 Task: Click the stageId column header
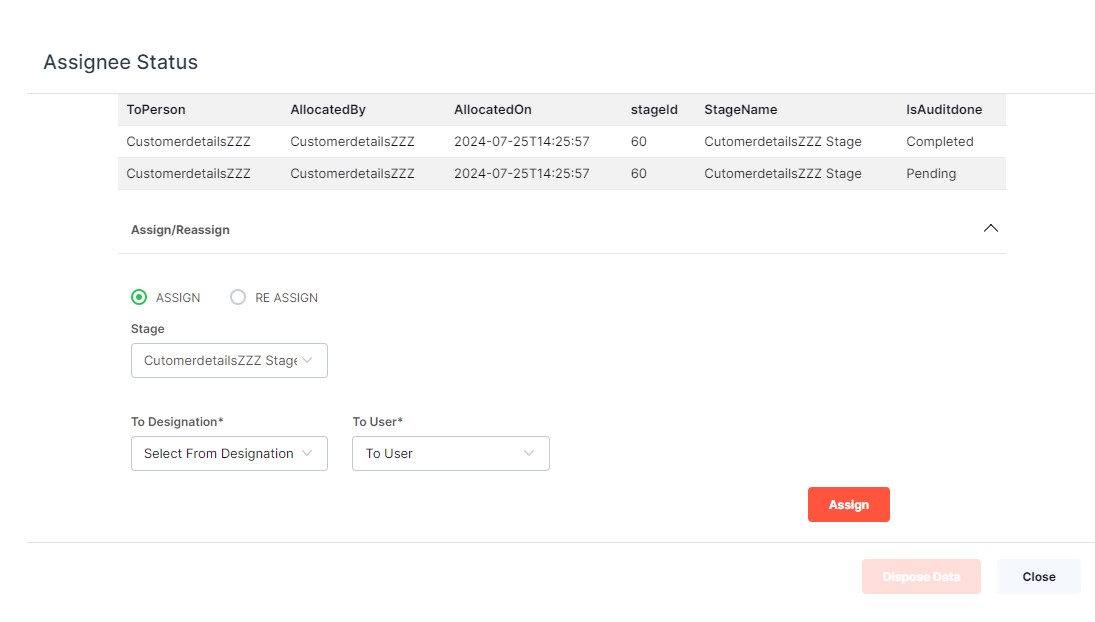(x=654, y=110)
